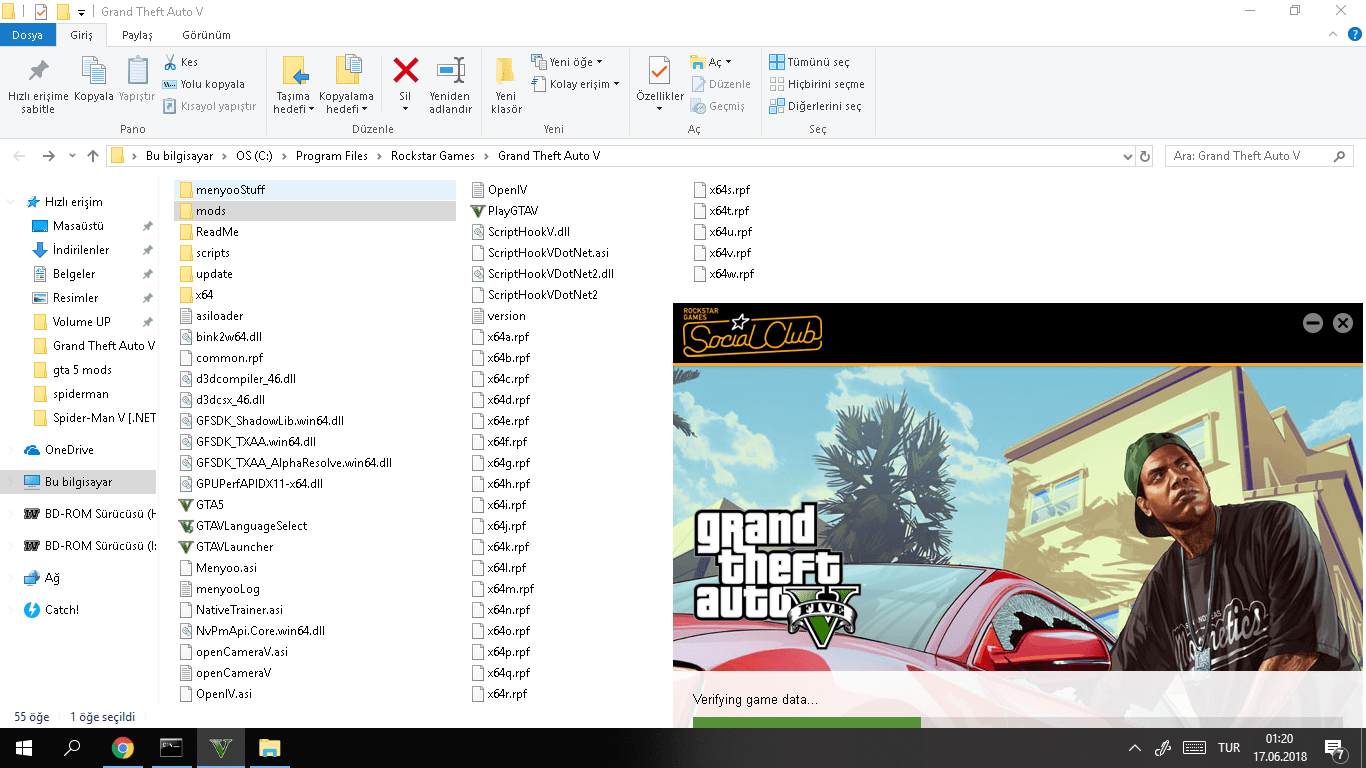Select the GTAVLauncher file
Screen dimensions: 1366x768
[x=225, y=547]
